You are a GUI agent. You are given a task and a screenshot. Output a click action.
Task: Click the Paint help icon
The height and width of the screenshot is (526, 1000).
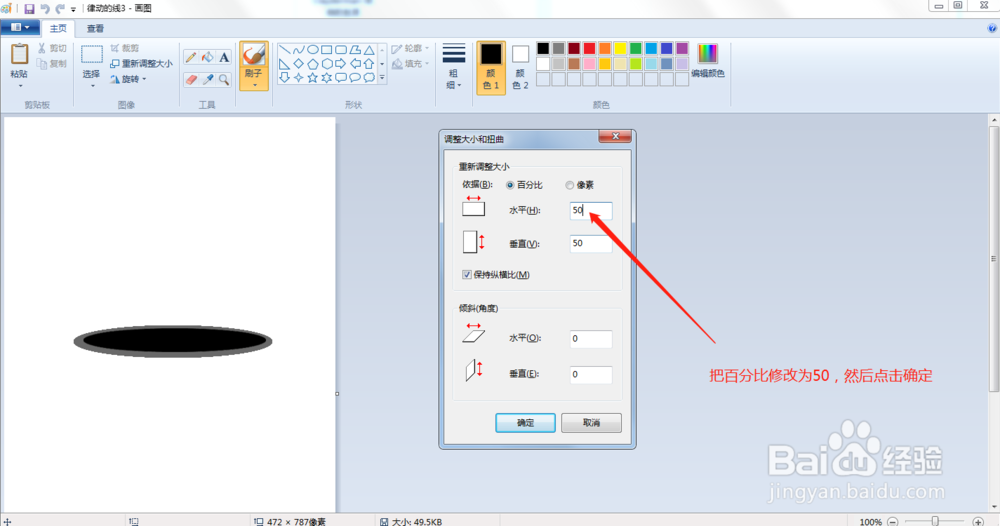click(x=992, y=28)
